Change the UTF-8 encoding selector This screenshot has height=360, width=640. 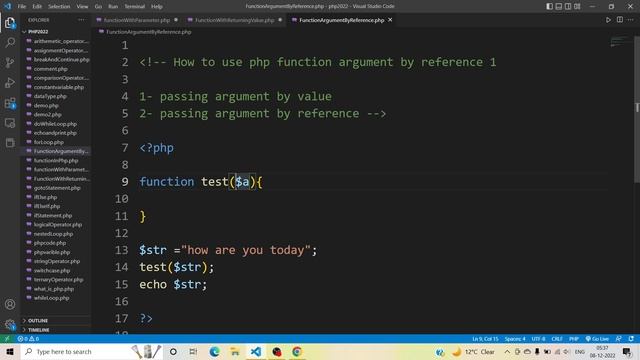(x=538, y=339)
